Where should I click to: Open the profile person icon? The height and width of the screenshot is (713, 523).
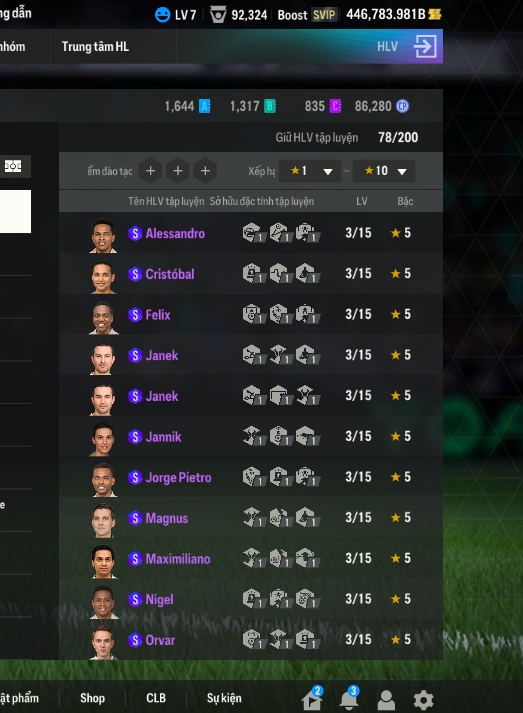pos(386,699)
